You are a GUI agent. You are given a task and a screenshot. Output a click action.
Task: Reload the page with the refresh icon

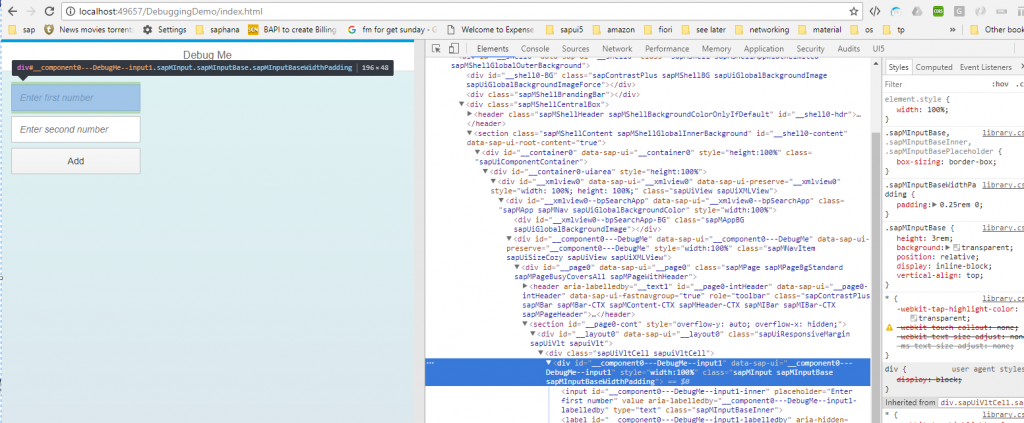click(x=50, y=11)
